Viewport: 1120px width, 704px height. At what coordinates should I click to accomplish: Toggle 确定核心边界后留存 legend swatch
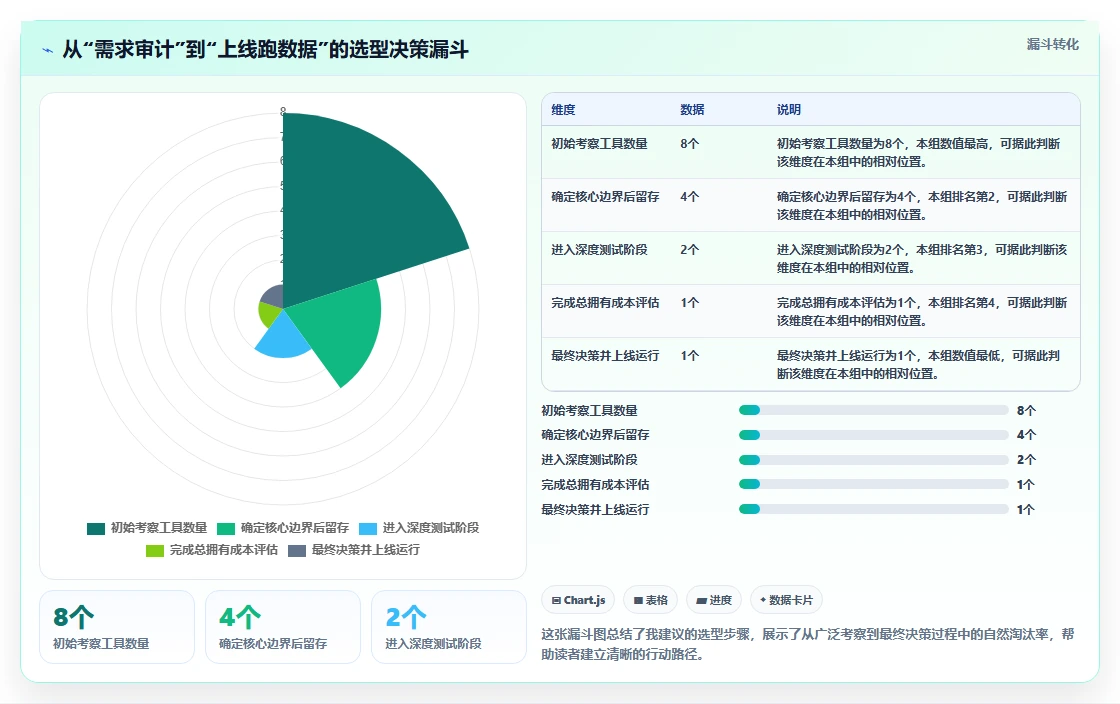click(226, 528)
